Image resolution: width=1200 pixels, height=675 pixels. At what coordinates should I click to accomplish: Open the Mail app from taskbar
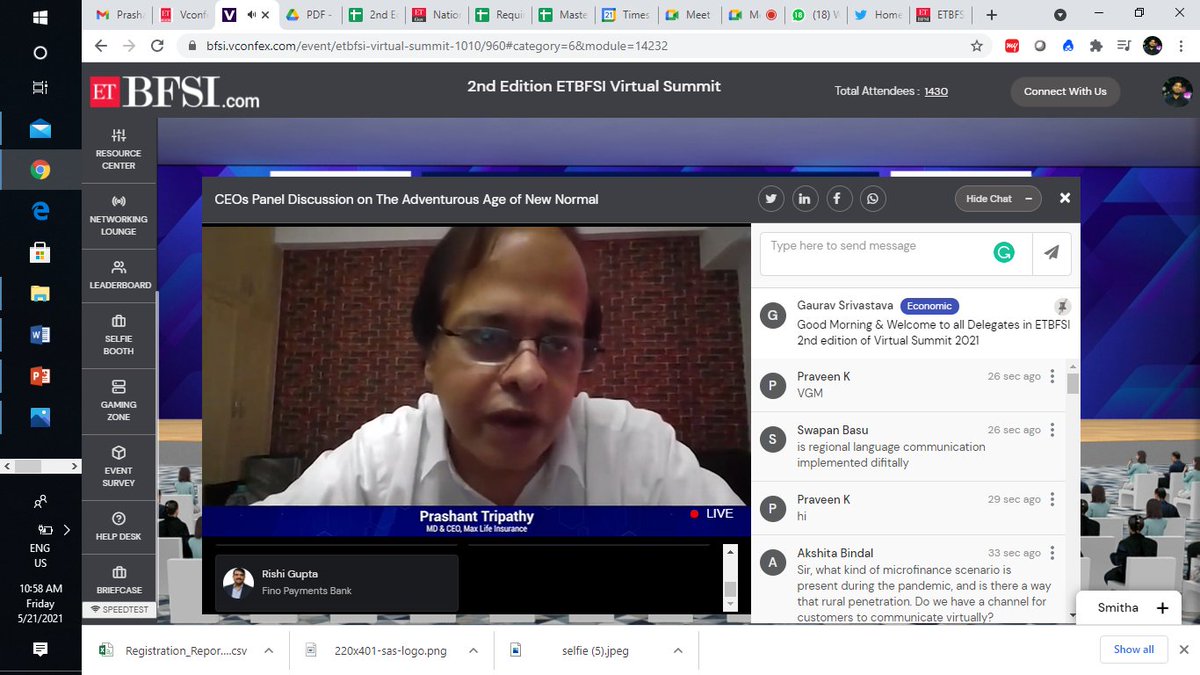pos(40,129)
